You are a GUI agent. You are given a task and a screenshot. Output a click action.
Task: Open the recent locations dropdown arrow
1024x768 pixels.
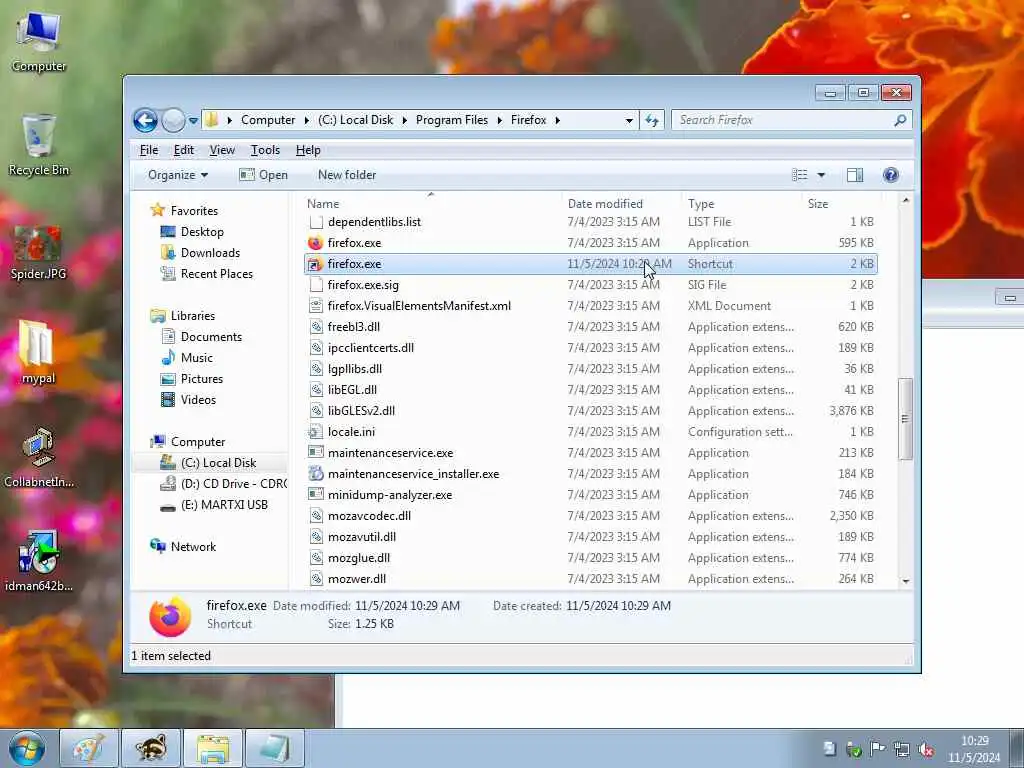[193, 121]
